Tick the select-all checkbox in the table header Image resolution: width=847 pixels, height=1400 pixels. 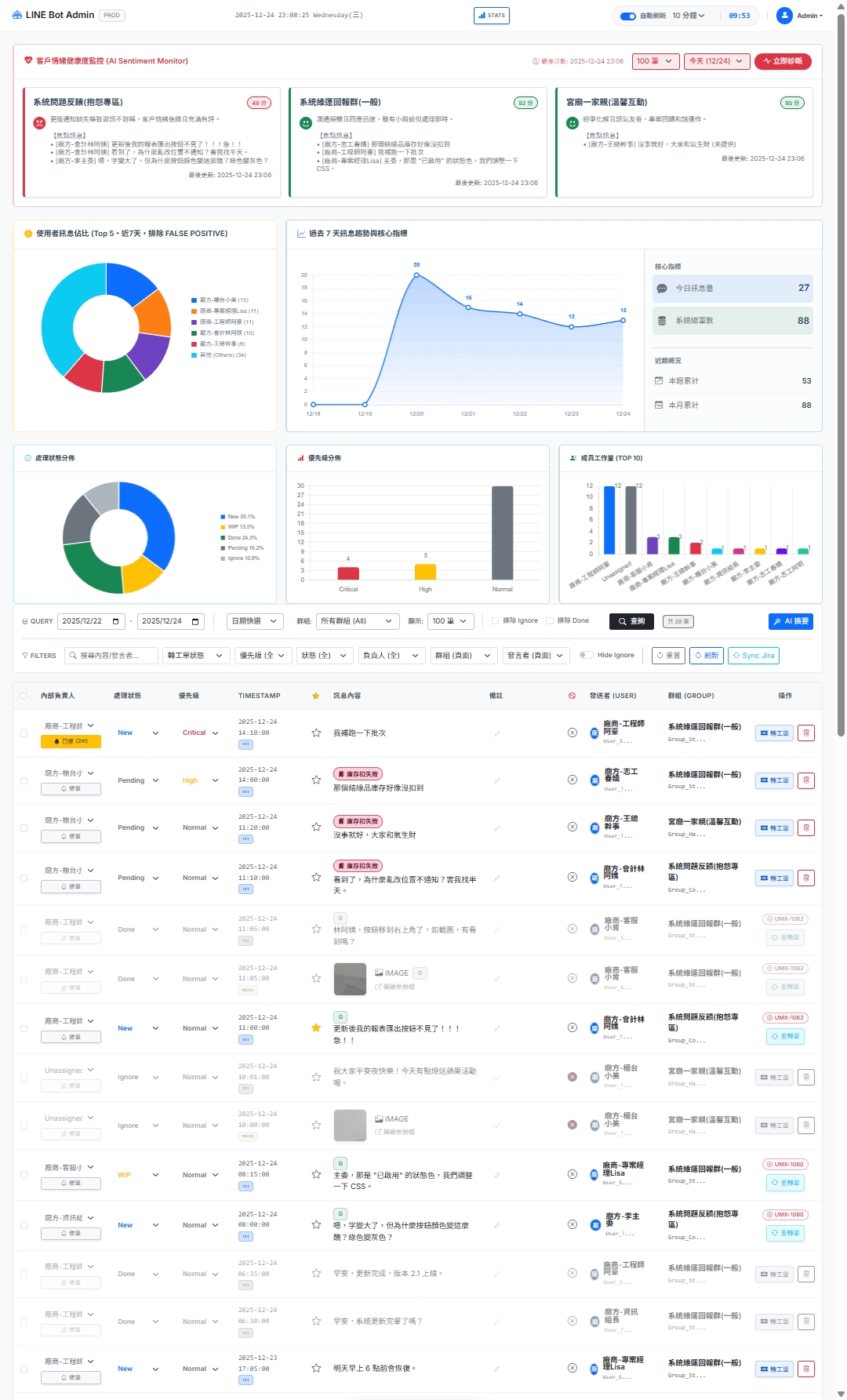pos(24,696)
